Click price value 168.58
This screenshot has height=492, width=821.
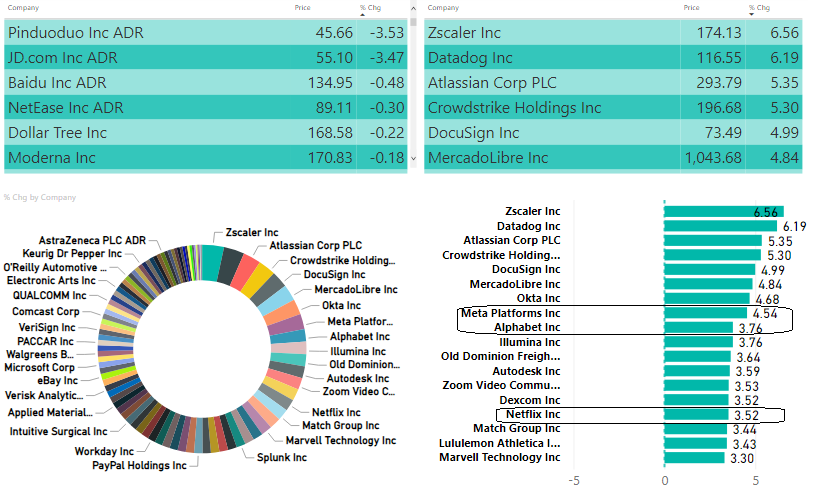click(x=330, y=133)
